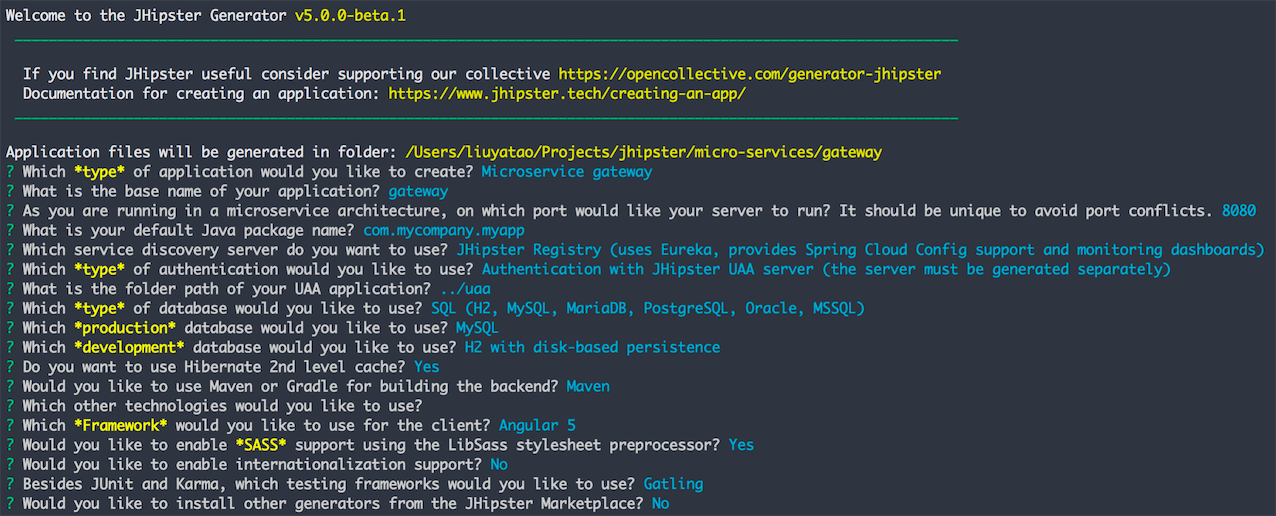The height and width of the screenshot is (516, 1276).
Task: Click the package name com.mycompany.myapp
Action: [x=444, y=230]
